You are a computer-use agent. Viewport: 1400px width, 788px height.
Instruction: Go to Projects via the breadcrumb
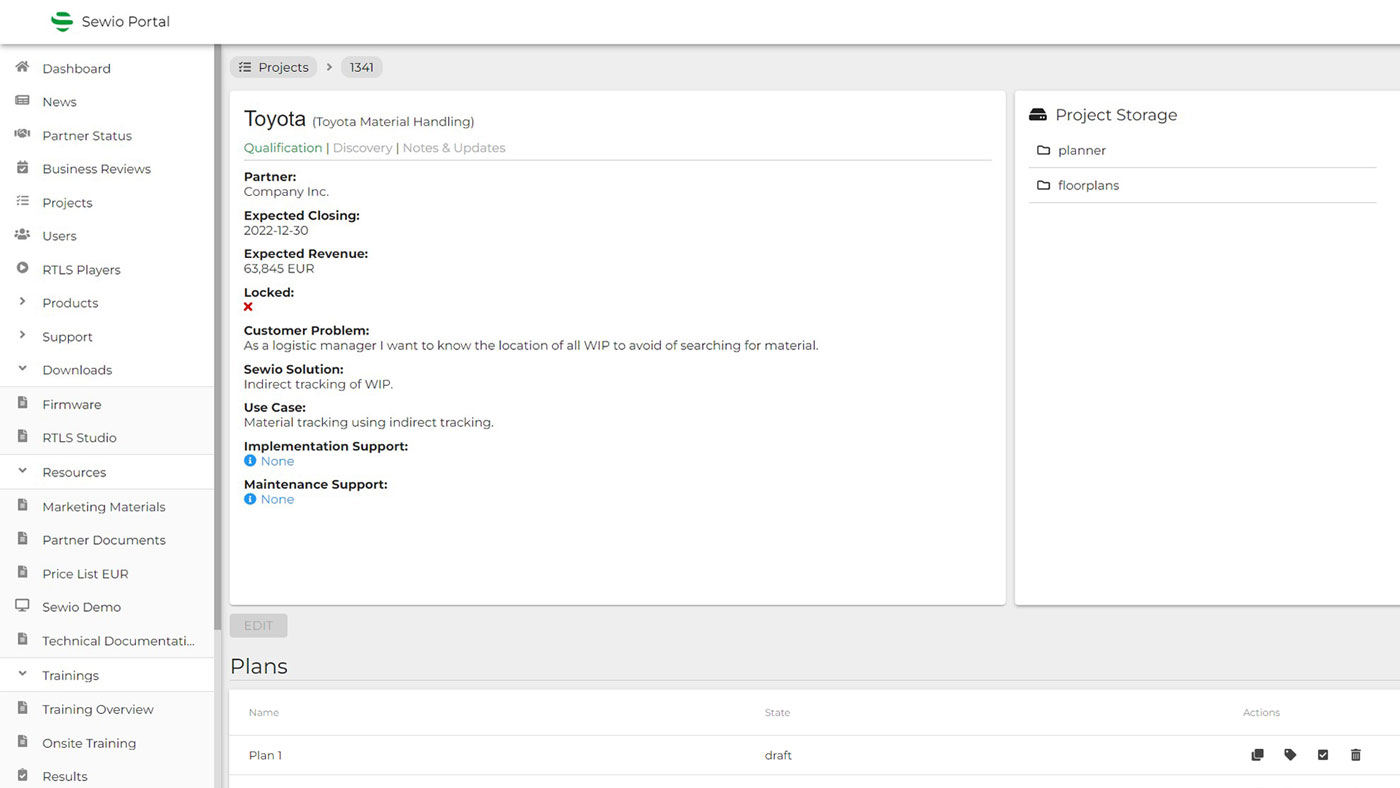click(x=273, y=67)
